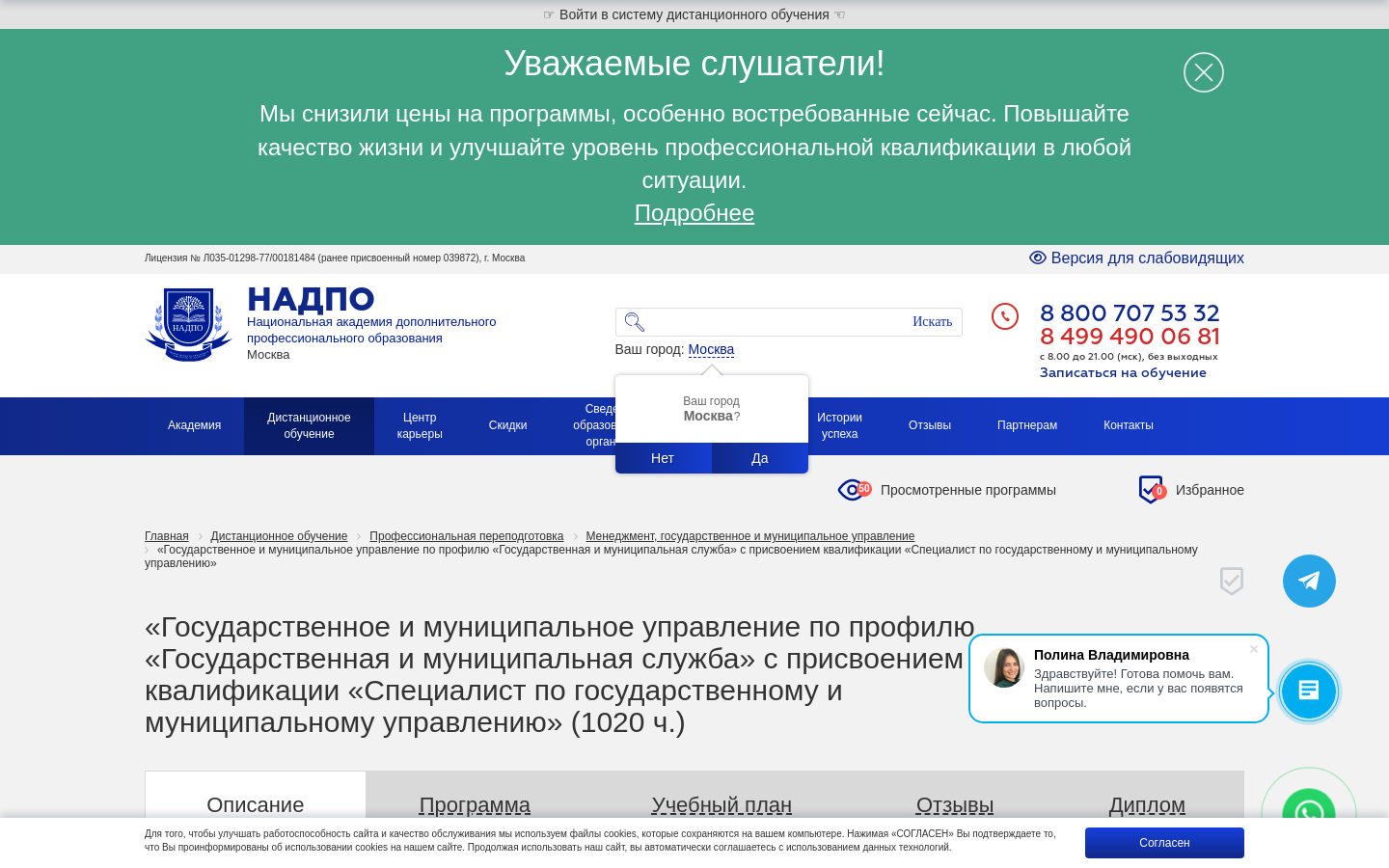Click the blue chat message widget icon
The height and width of the screenshot is (868, 1389).
[1309, 691]
